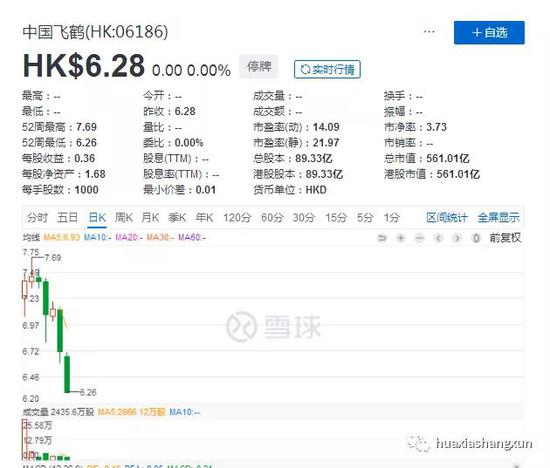Viewport: 550px width, 468px height.
Task: Click the MA20 moving average label
Action: click(129, 238)
